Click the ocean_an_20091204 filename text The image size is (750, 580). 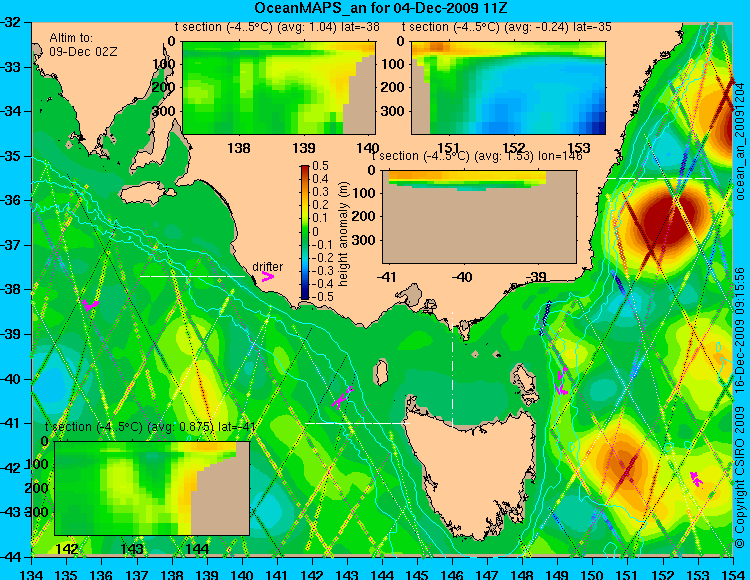click(x=740, y=142)
